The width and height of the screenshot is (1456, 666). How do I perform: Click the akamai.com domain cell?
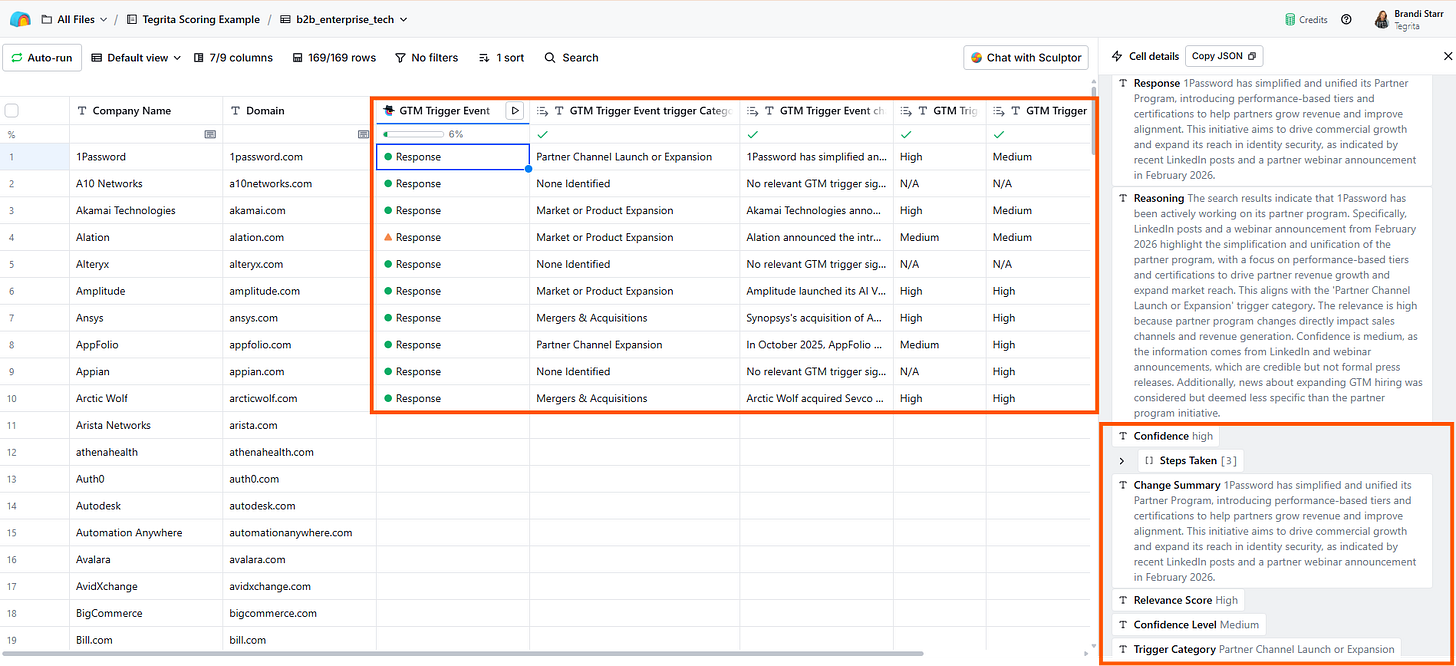click(299, 211)
